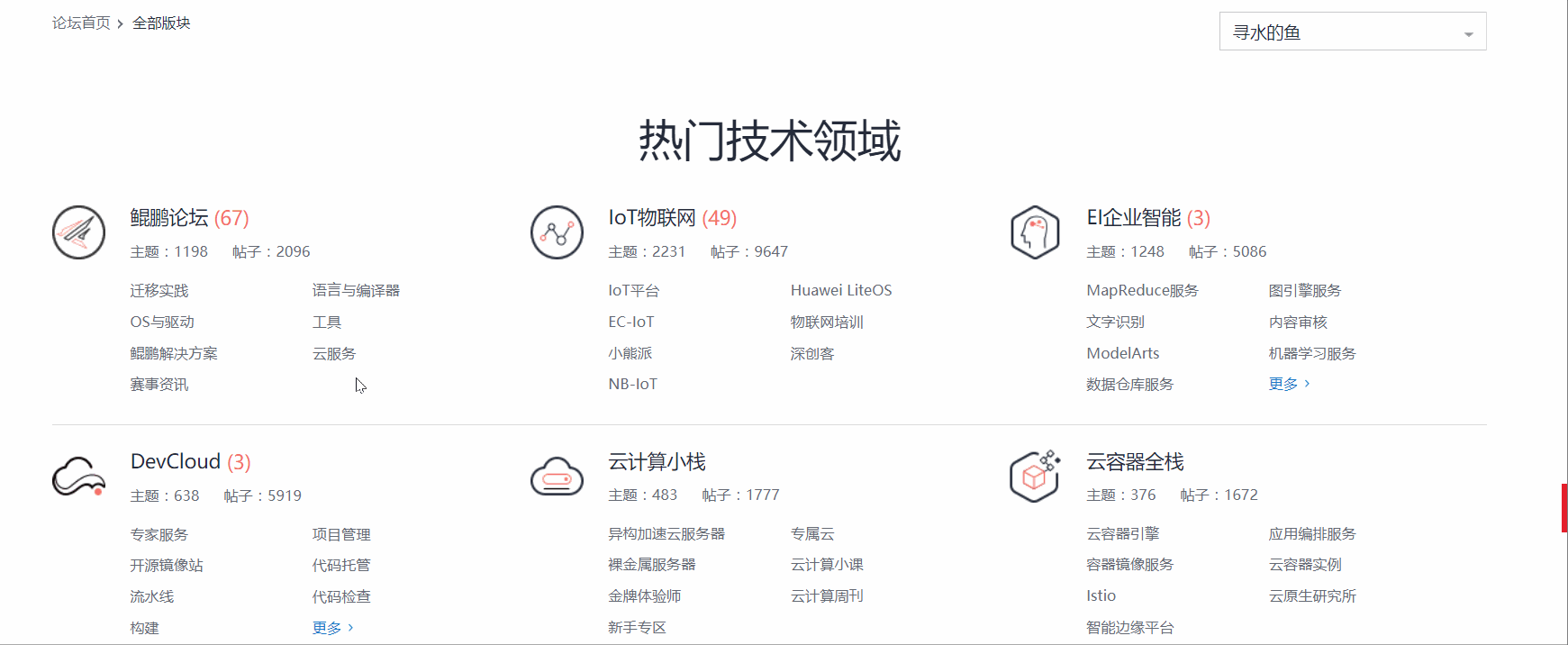Open 裸金属服务器 subforum

[x=652, y=564]
